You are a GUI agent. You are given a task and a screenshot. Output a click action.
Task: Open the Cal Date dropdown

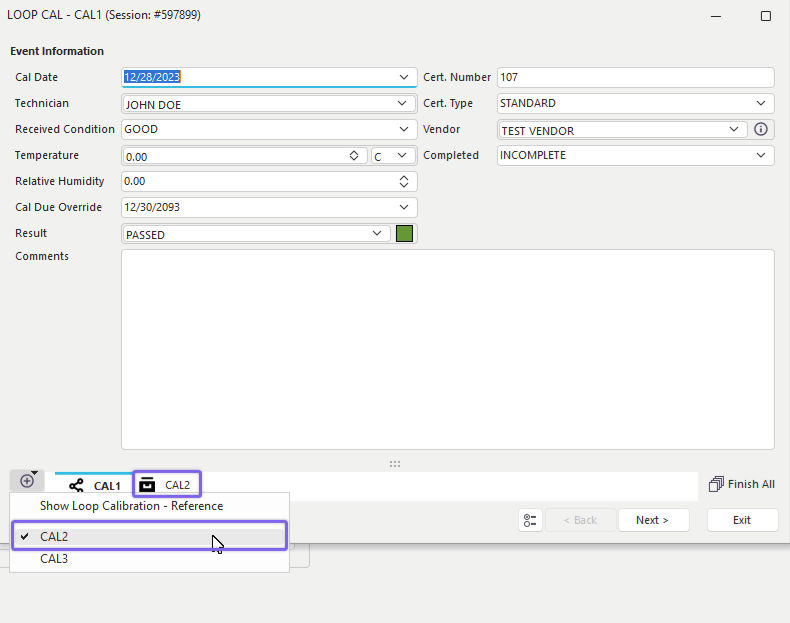tap(404, 77)
